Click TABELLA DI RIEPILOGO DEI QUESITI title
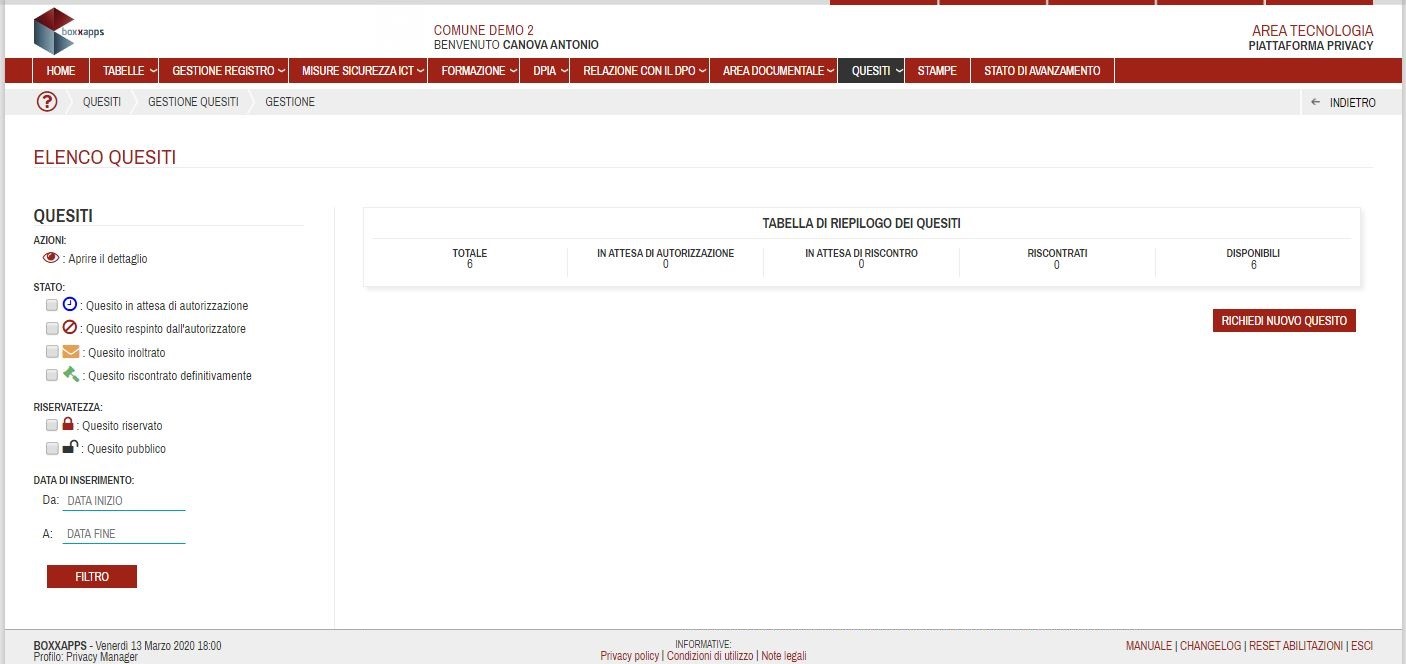This screenshot has width=1406, height=664. tap(861, 224)
